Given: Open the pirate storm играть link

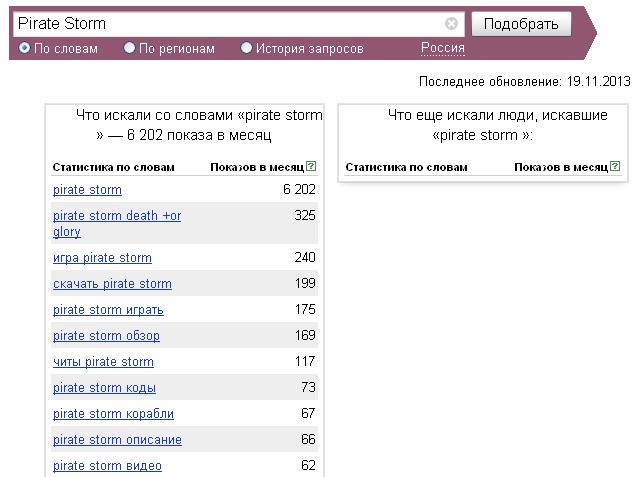Looking at the screenshot, I should coord(108,310).
